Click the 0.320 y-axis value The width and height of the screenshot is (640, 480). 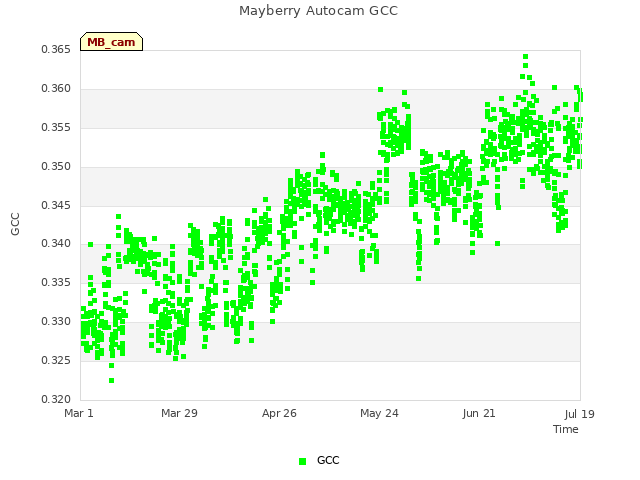point(56,399)
